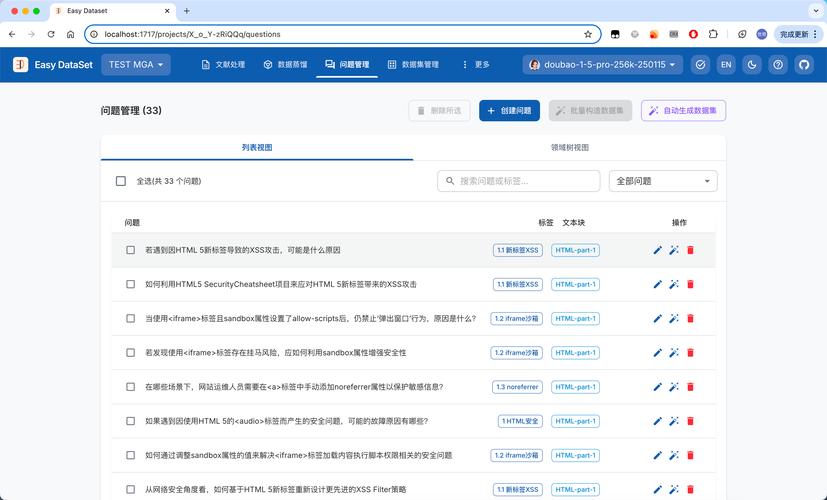Generate dataset for HTML5 SecurityCheatsheet question
This screenshot has height=500, width=827.
(674, 284)
